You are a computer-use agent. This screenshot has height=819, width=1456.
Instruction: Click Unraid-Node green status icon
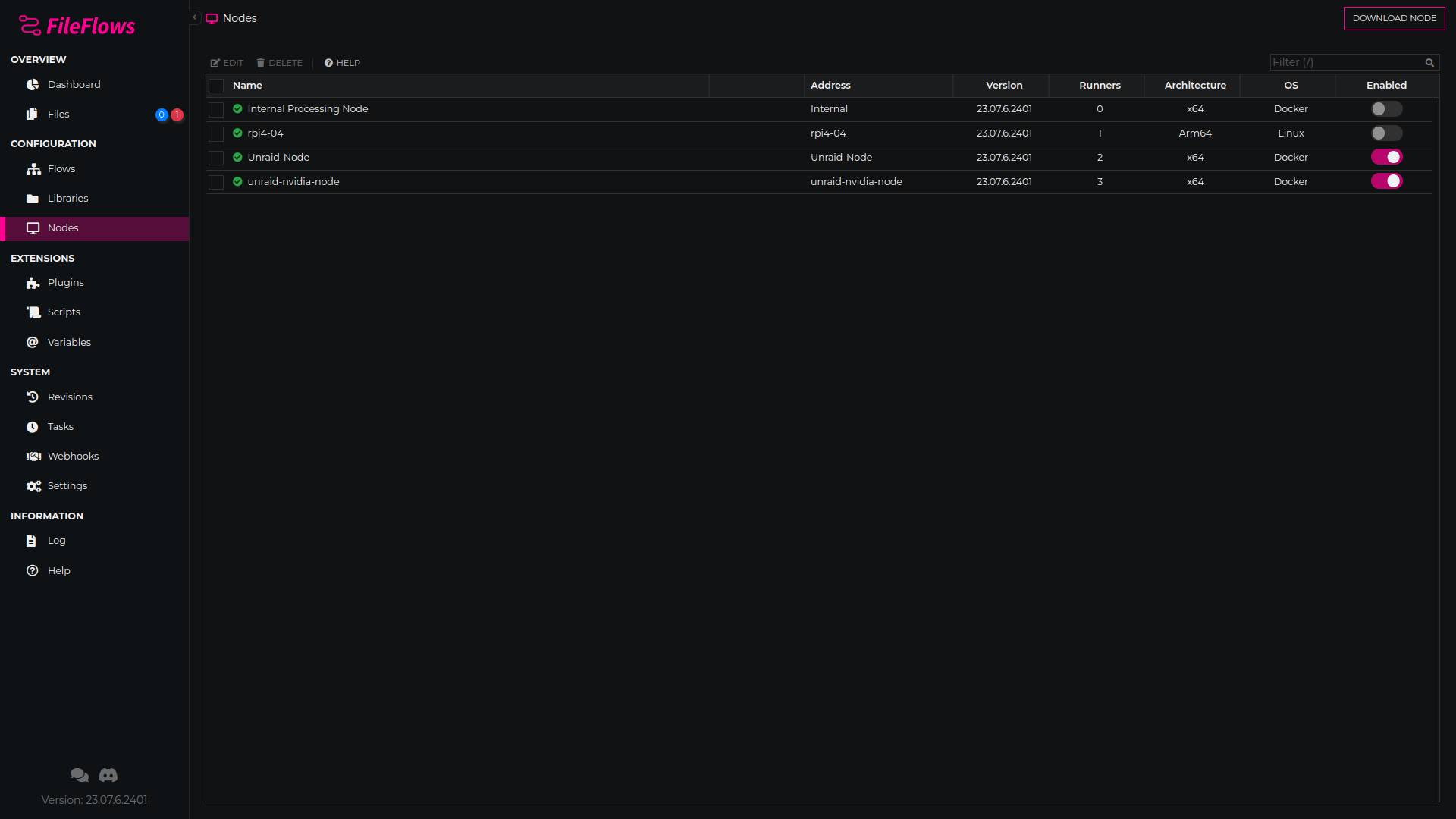coord(237,158)
